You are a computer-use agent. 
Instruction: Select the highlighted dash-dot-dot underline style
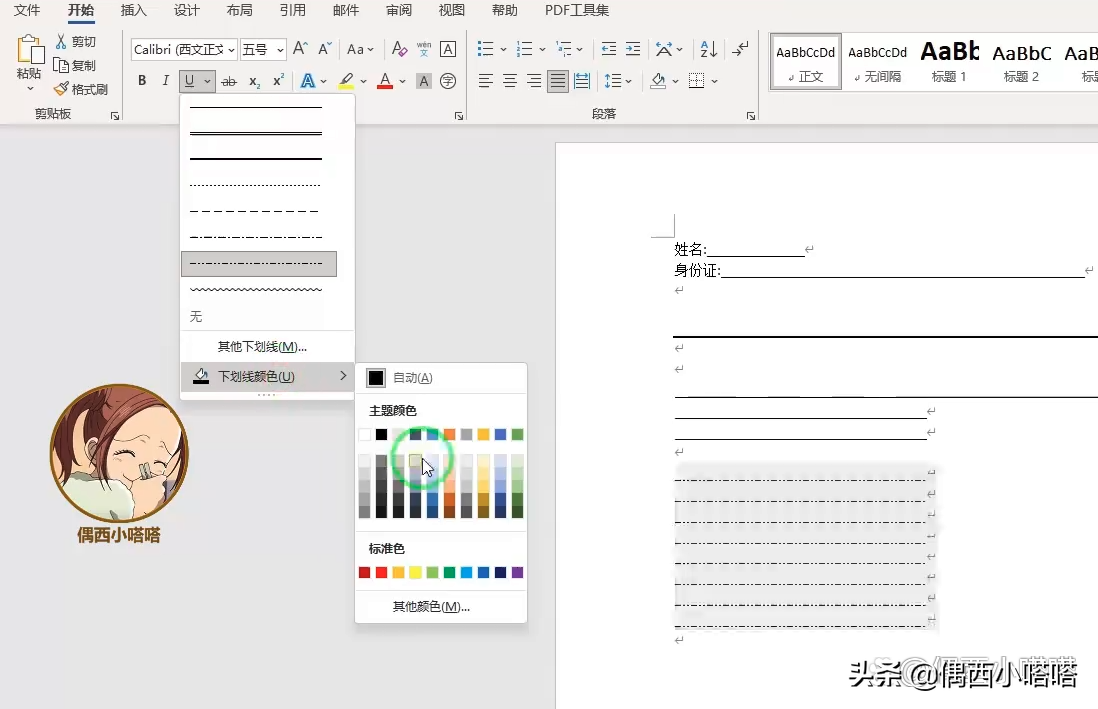click(x=259, y=263)
